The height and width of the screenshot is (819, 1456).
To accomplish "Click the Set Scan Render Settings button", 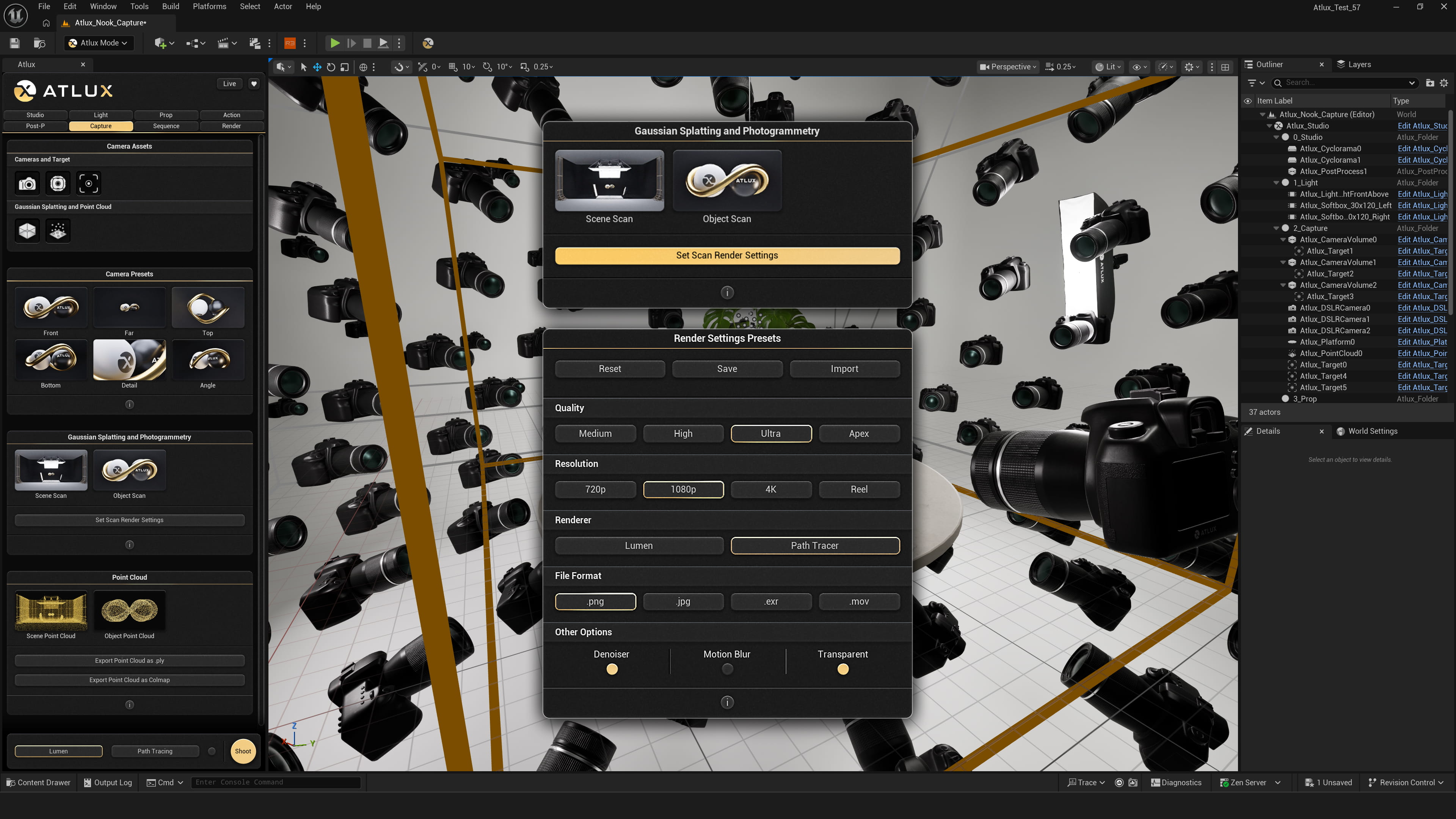I will coord(728,256).
